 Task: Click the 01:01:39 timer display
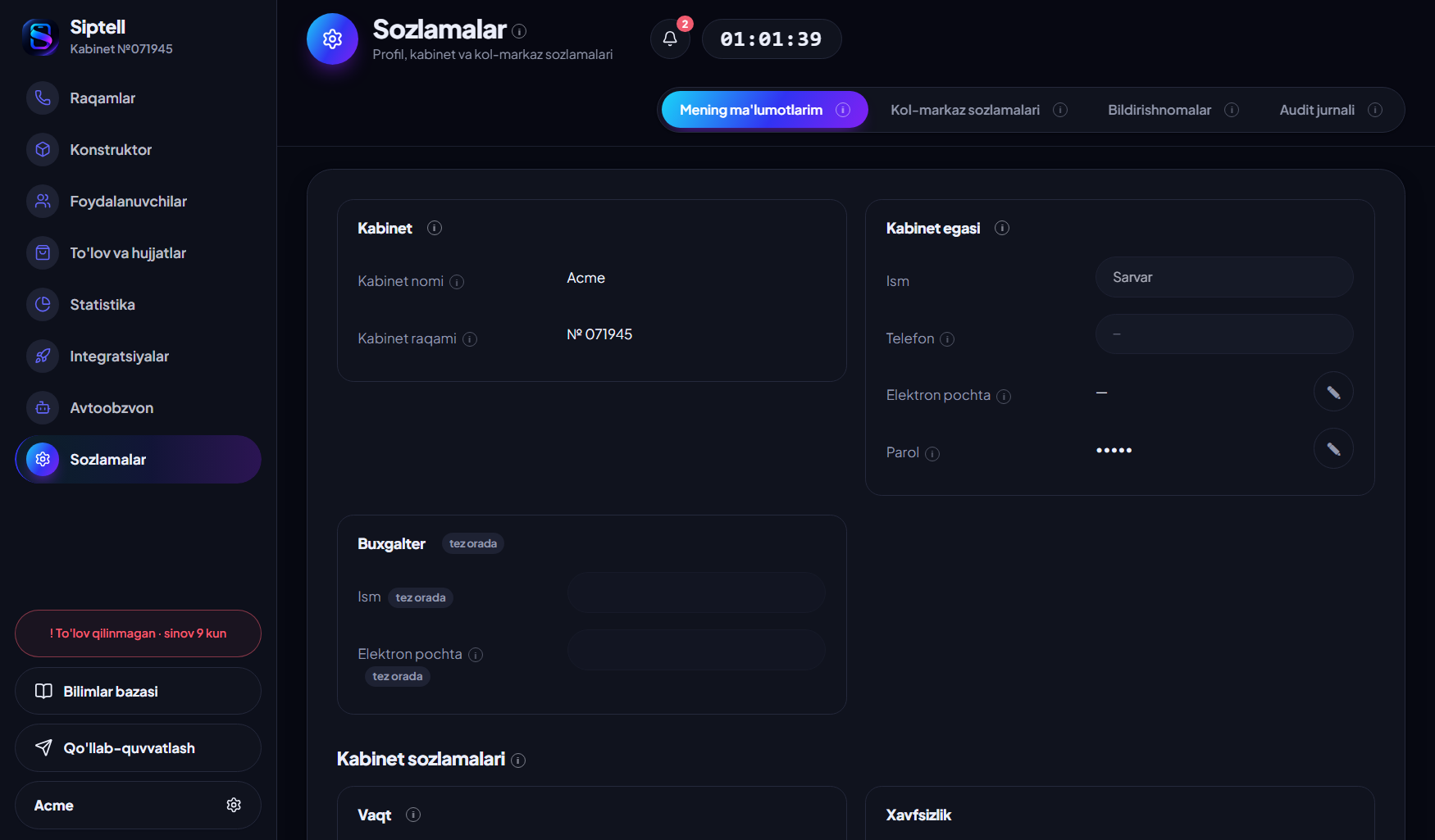pos(771,39)
